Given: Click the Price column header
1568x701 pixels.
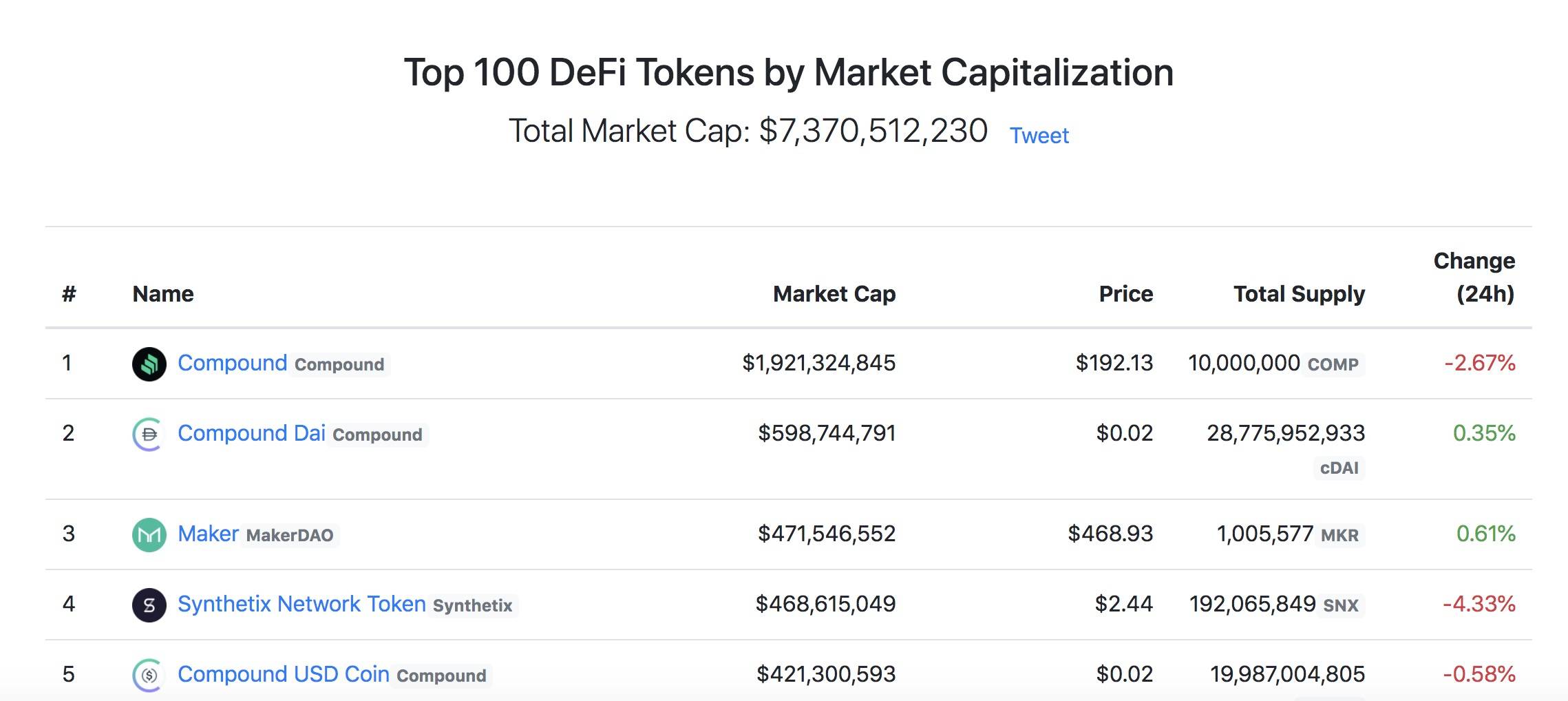Looking at the screenshot, I should [1125, 294].
